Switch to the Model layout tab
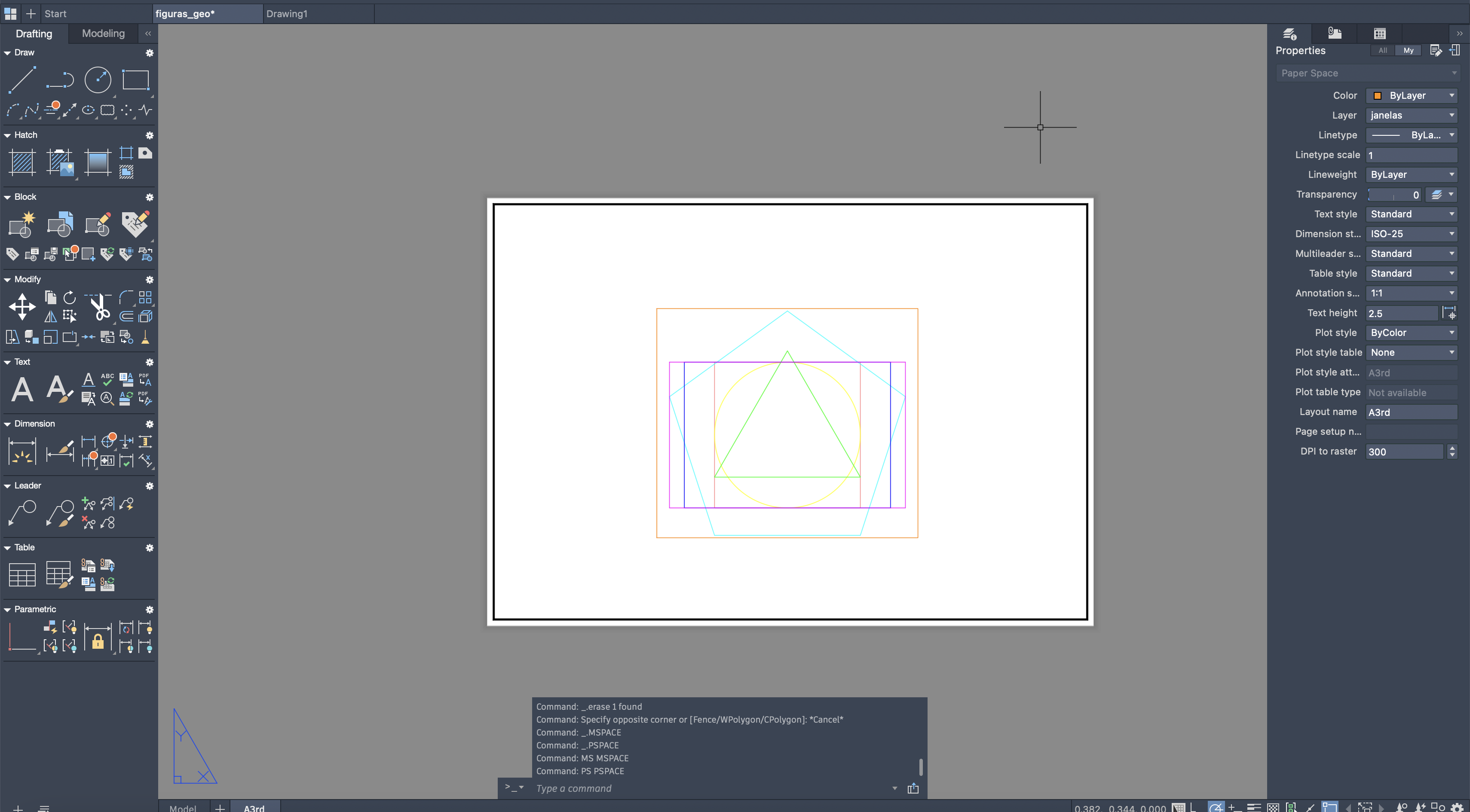This screenshot has width=1470, height=812. coord(183,807)
